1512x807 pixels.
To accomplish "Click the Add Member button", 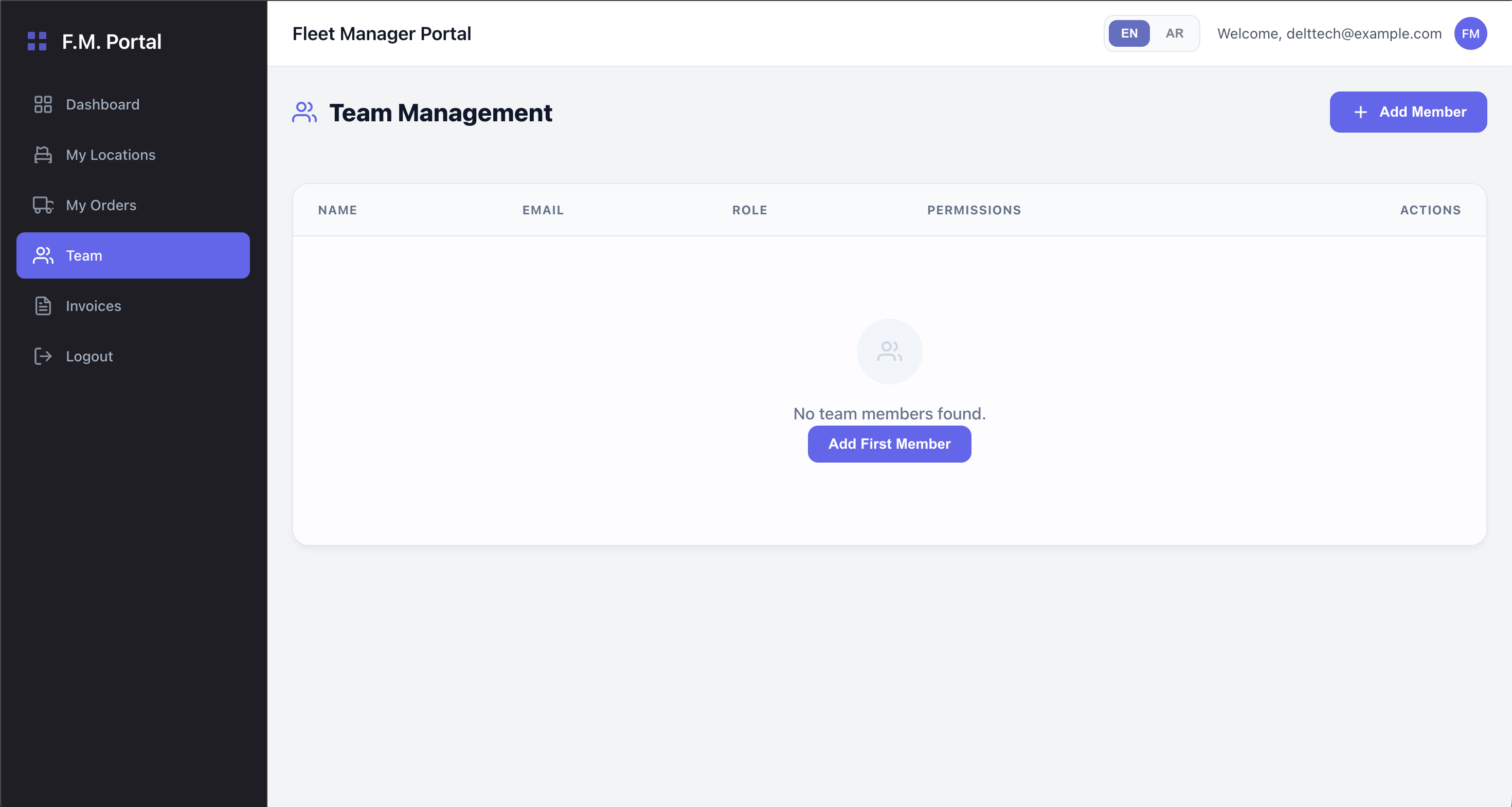I will 1408,112.
